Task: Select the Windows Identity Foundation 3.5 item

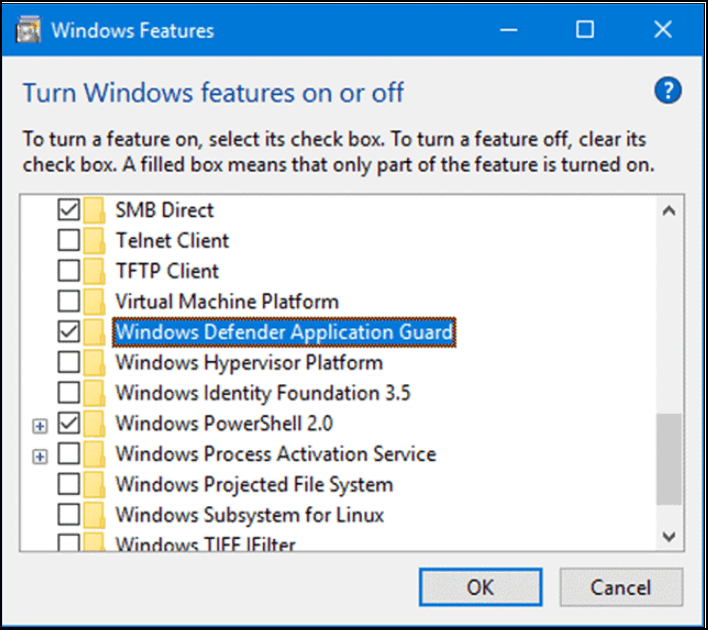Action: click(262, 393)
